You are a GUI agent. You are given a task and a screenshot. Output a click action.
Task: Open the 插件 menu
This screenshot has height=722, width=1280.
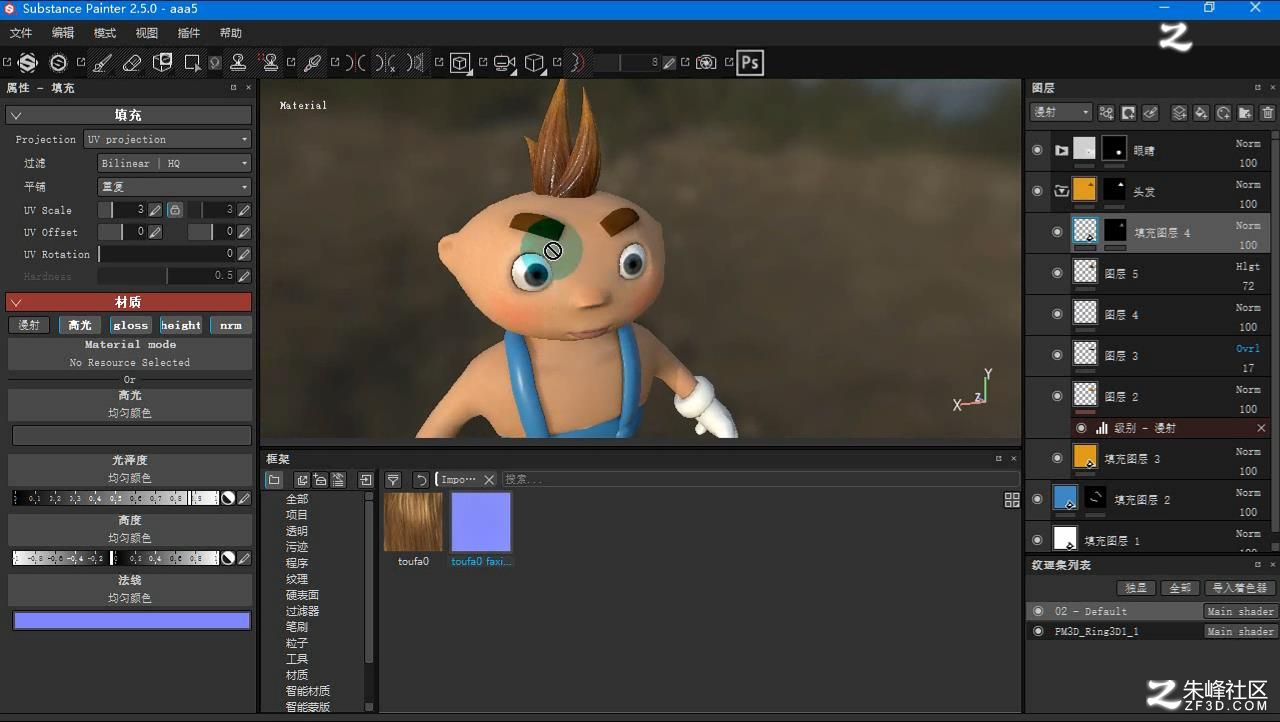coord(189,33)
